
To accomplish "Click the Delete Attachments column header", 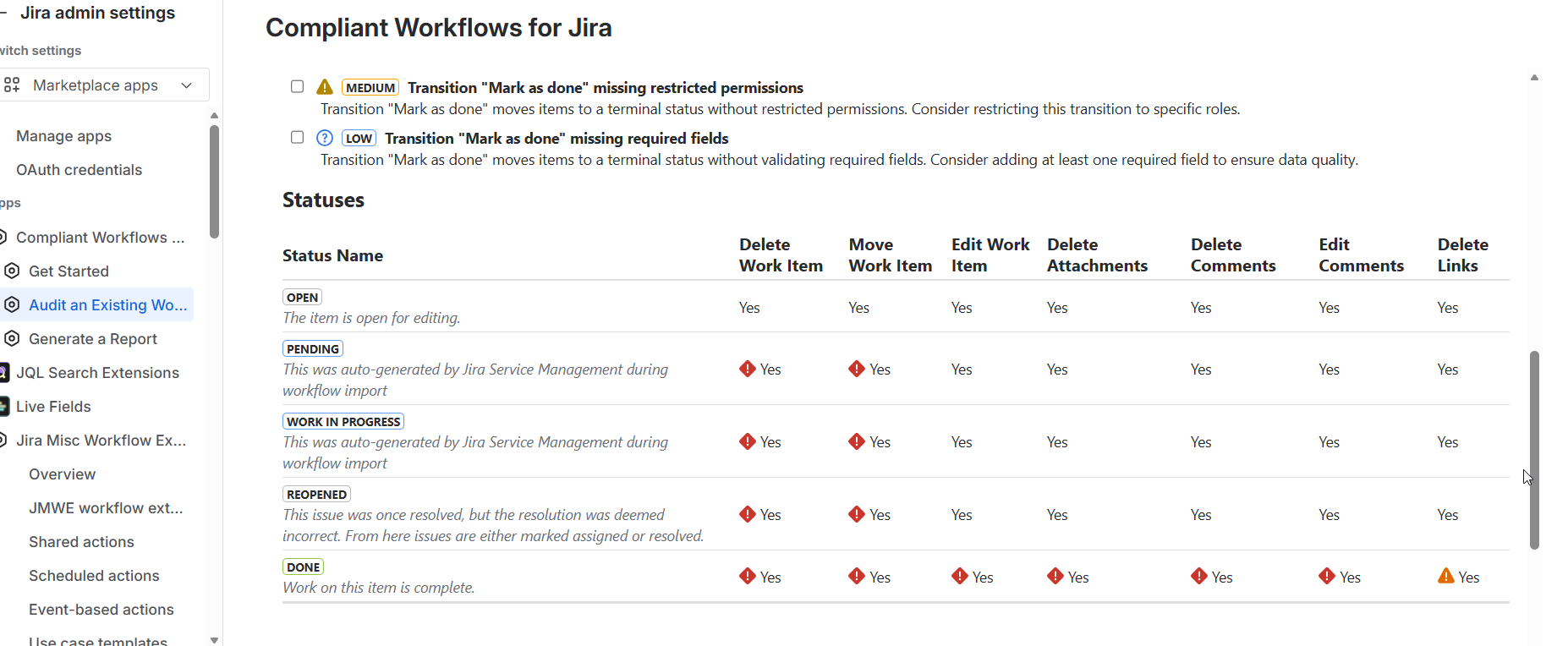I will 1097,255.
